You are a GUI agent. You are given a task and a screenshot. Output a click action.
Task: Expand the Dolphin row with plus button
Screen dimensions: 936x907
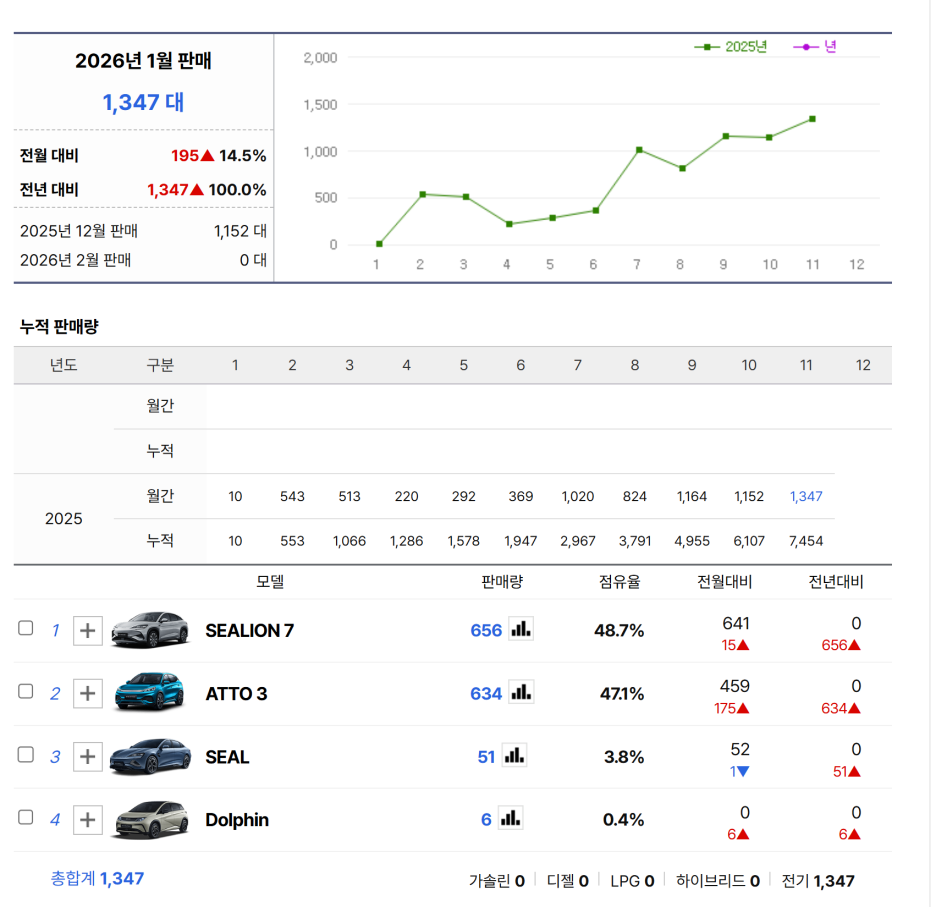(x=88, y=820)
